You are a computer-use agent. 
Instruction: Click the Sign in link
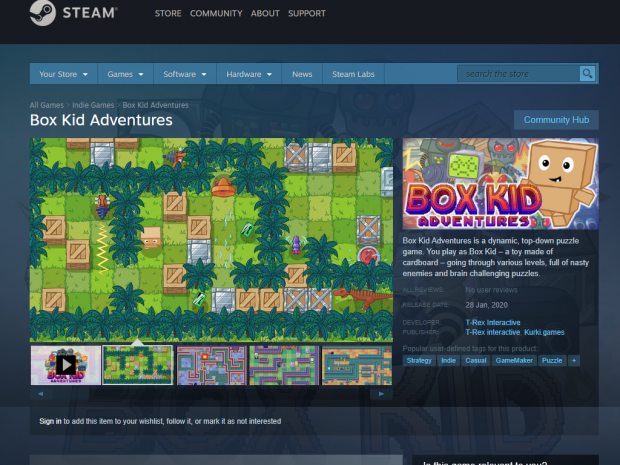click(50, 422)
